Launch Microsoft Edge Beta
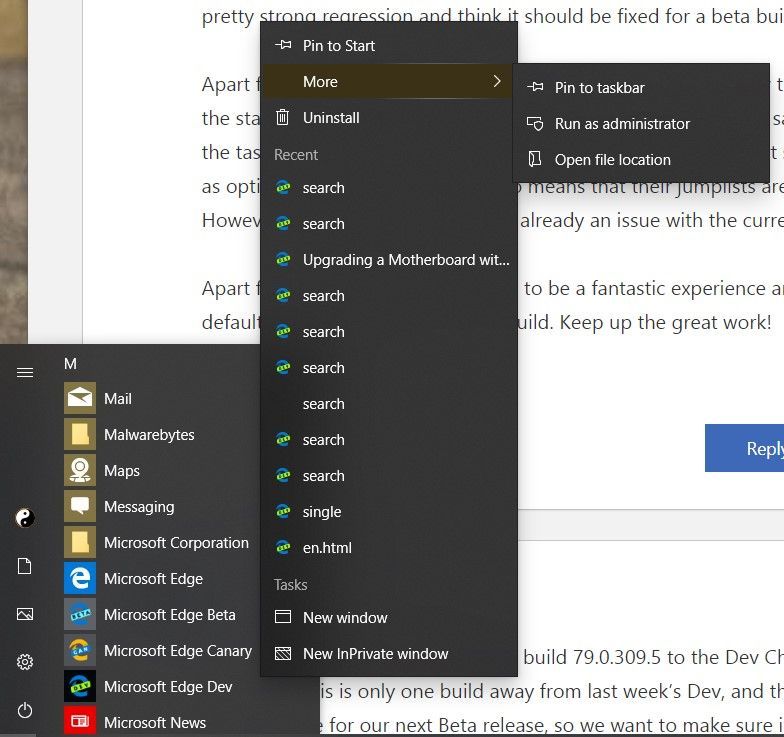Image resolution: width=784 pixels, height=737 pixels. [160, 614]
